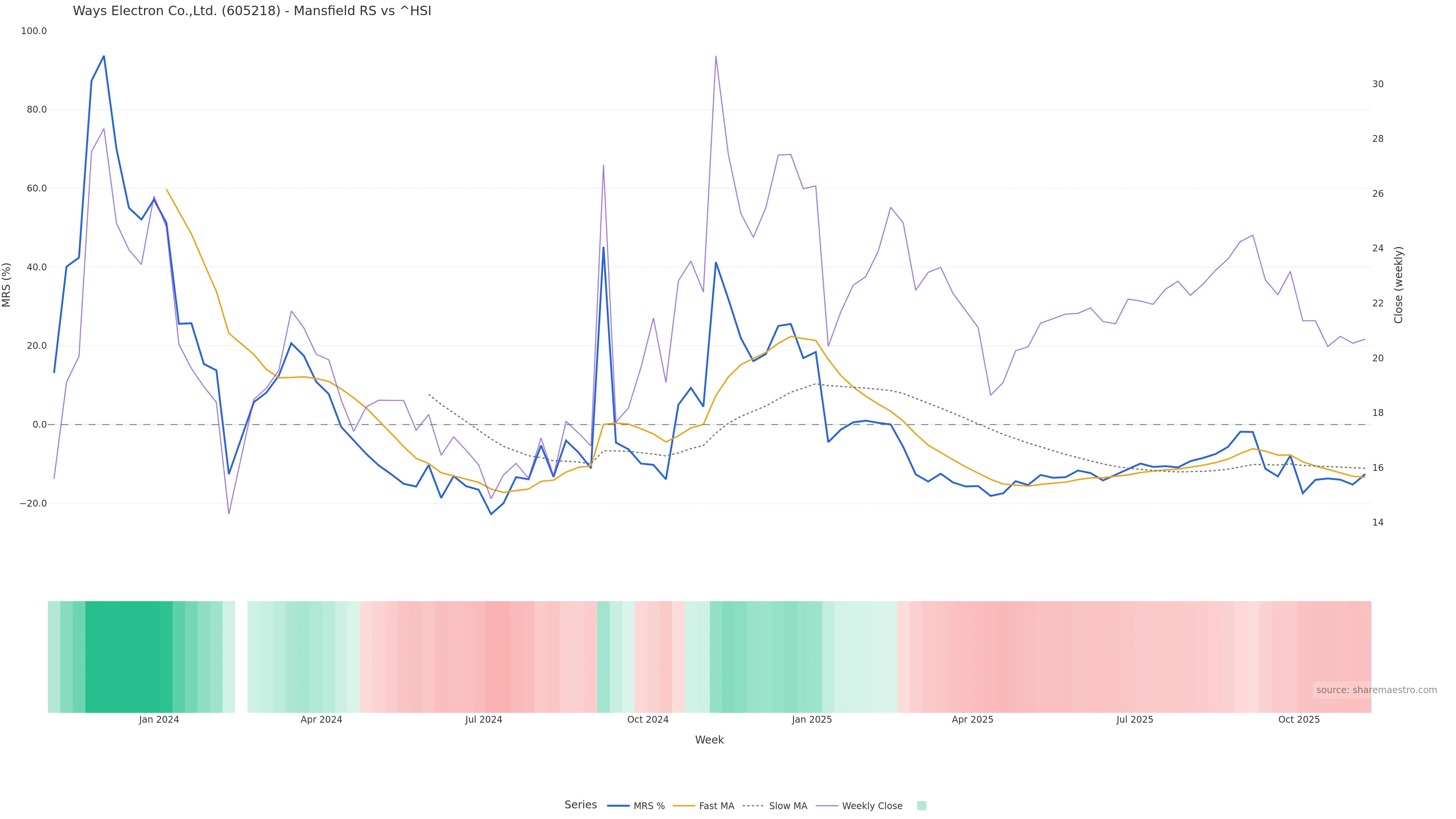1456x819 pixels.
Task: Click the Oct 2024 x-axis label
Action: [648, 720]
